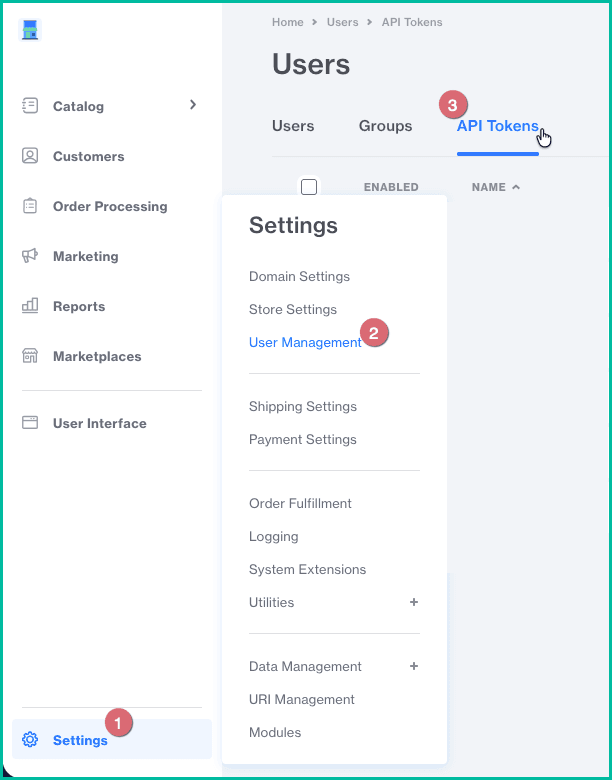Click the Reports bar chart icon

(x=30, y=305)
